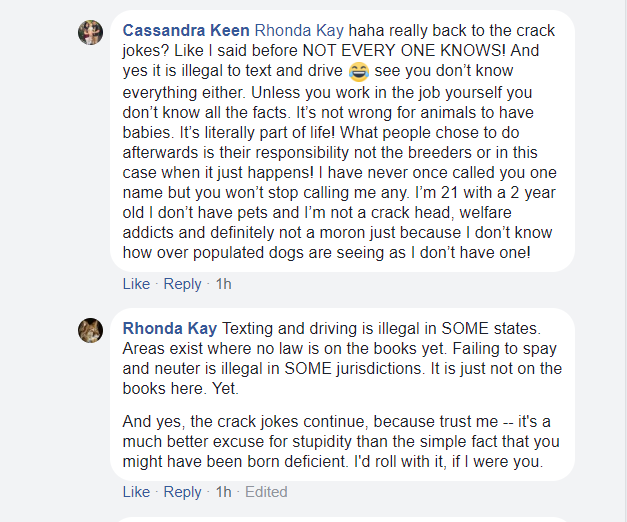This screenshot has width=627, height=522.
Task: Reply to Rhonda Kay's comment
Action: [x=182, y=492]
